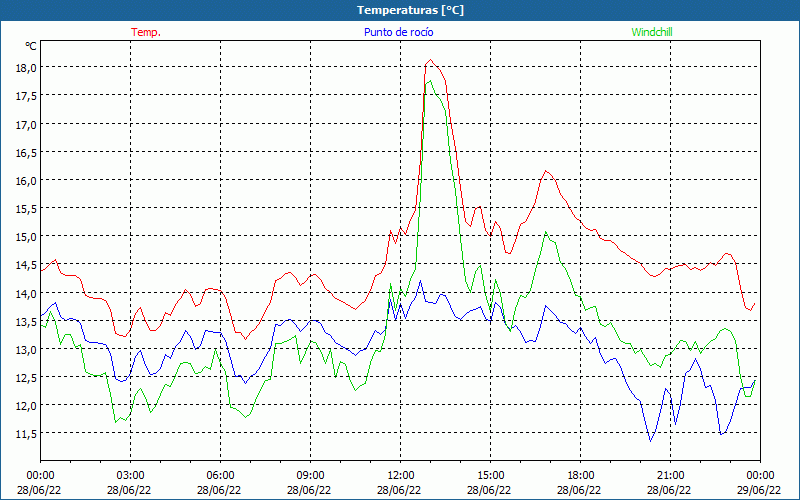800x500 pixels.
Task: Click the green windchill peak near 13:00
Action: [431, 81]
